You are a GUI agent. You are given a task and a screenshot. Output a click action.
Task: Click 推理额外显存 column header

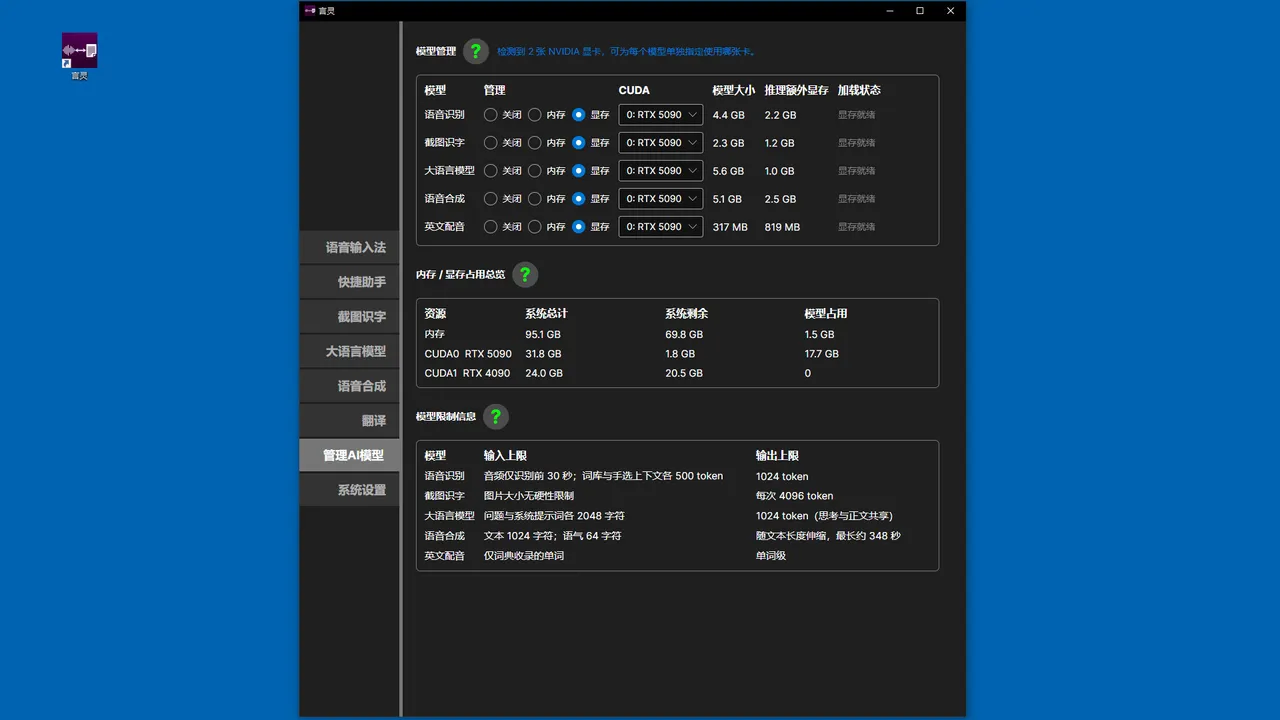(x=796, y=90)
